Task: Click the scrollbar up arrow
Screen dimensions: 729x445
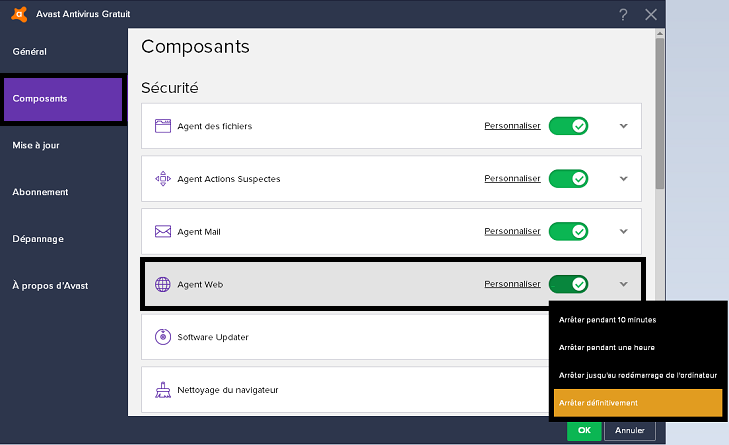Action: [x=660, y=33]
